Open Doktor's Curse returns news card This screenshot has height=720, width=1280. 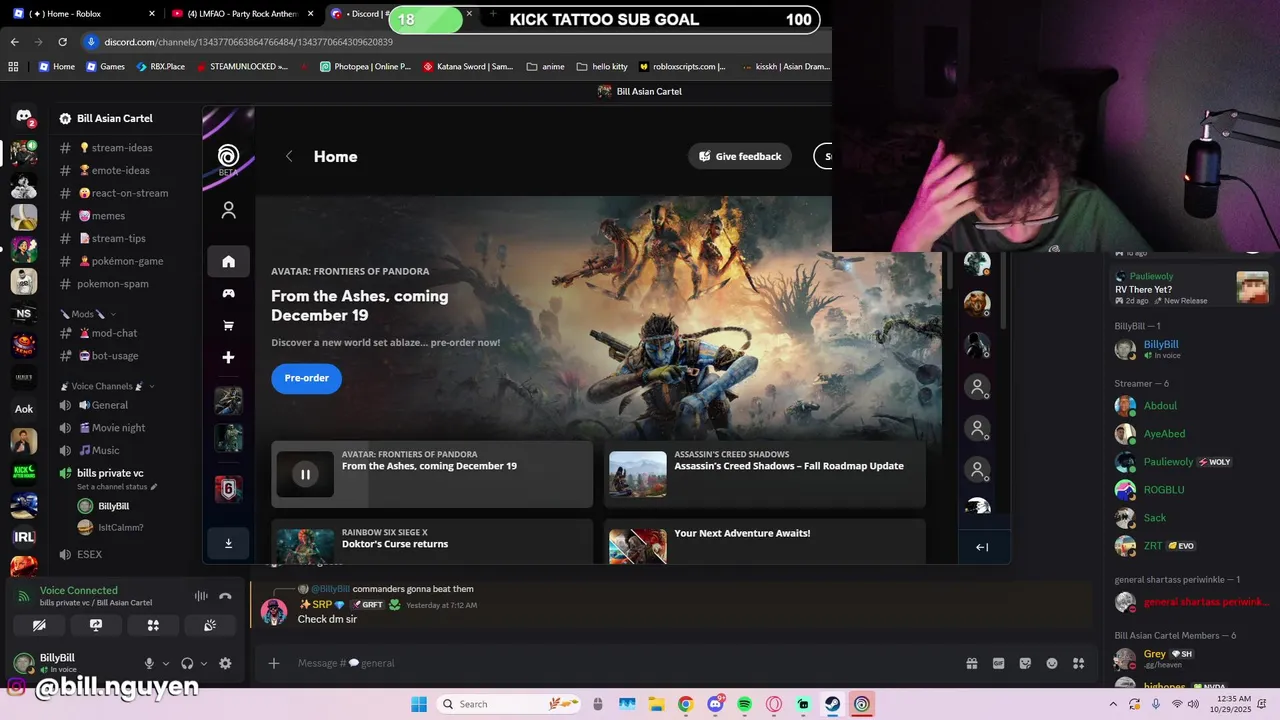tap(432, 541)
